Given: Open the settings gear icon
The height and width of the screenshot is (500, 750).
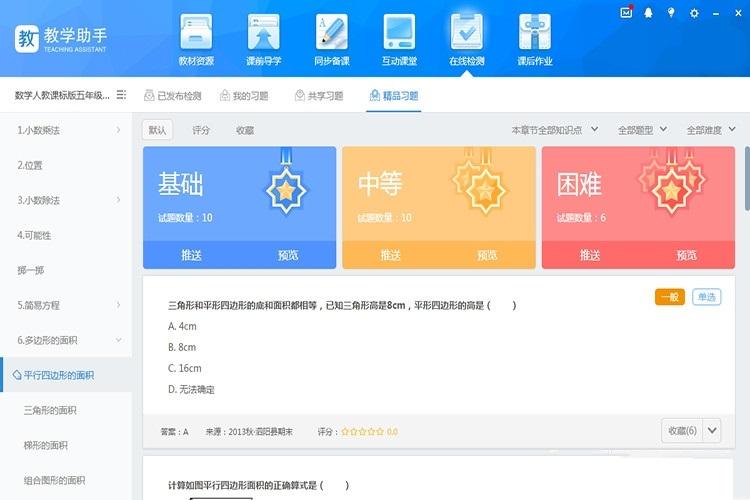Looking at the screenshot, I should click(x=694, y=13).
